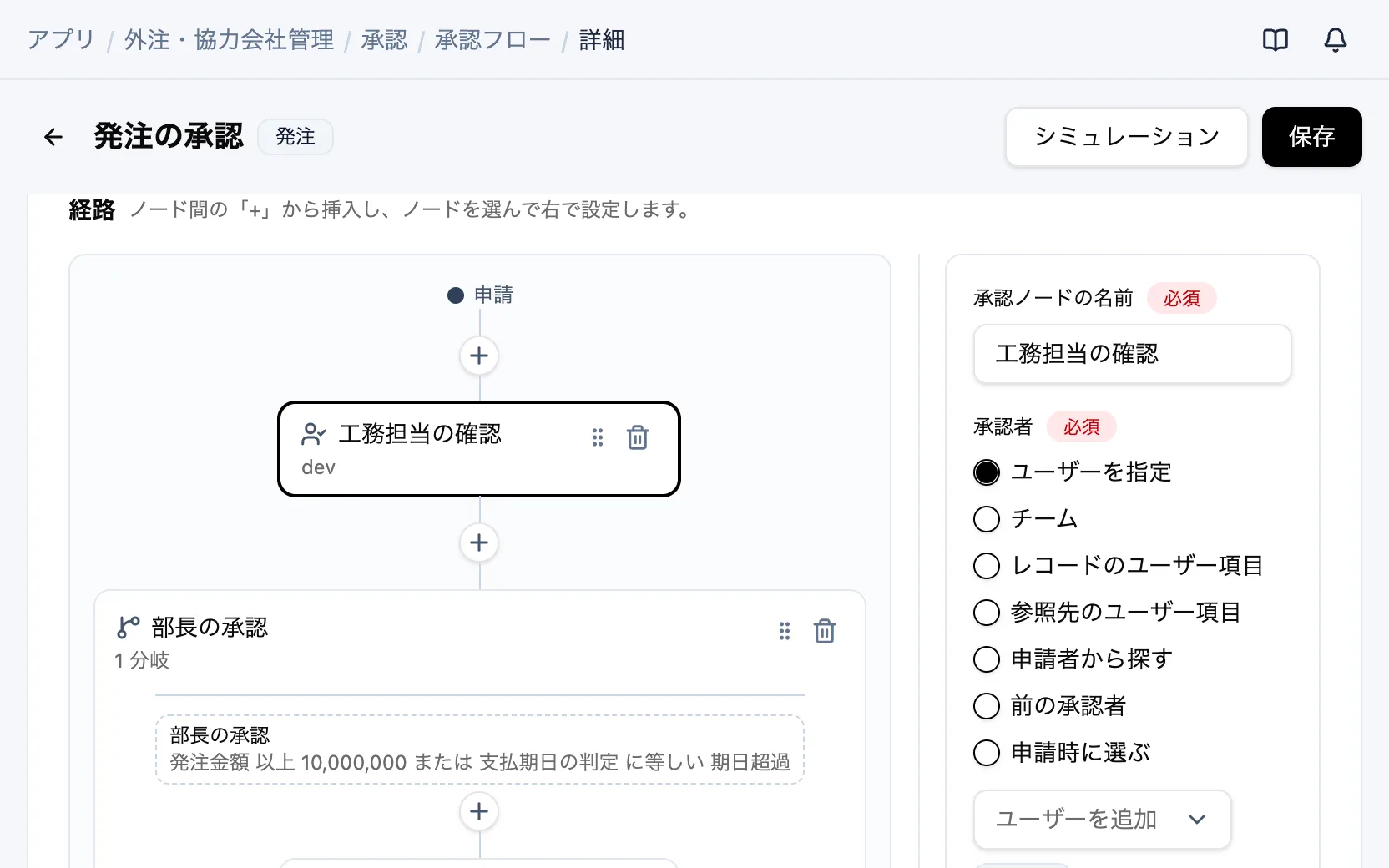1389x868 pixels.
Task: Return to 承認フロー via breadcrumb
Action: [492, 40]
